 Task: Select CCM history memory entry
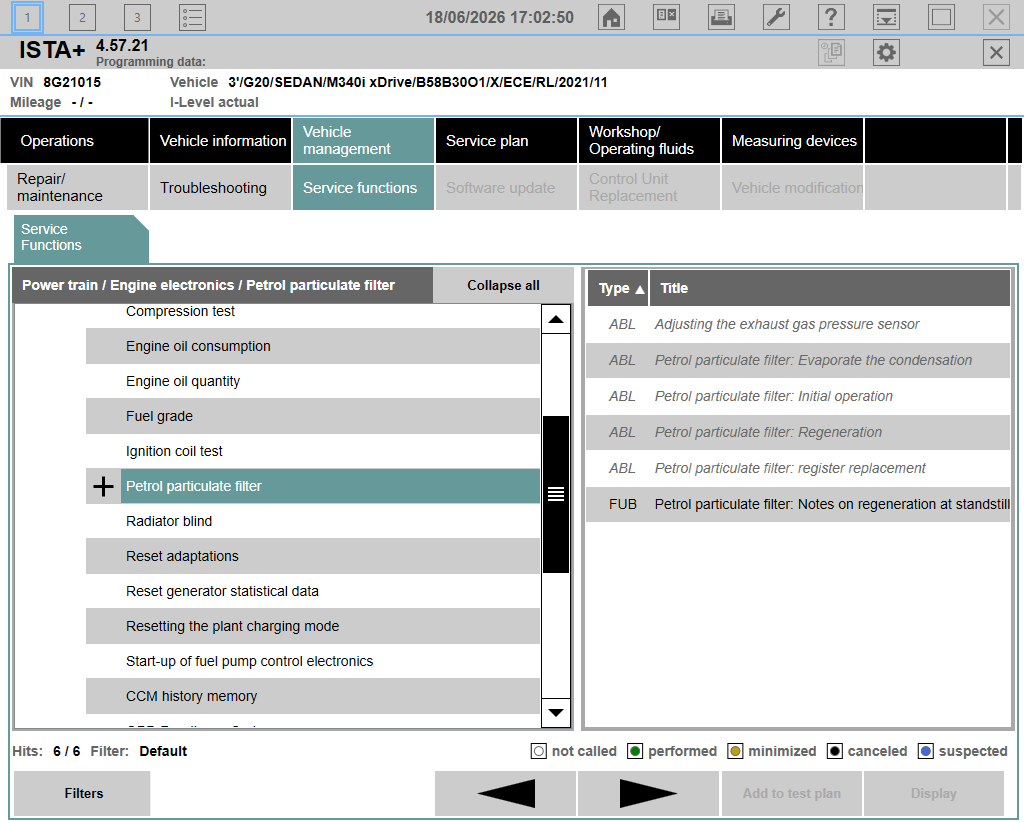pyautogui.click(x=313, y=696)
